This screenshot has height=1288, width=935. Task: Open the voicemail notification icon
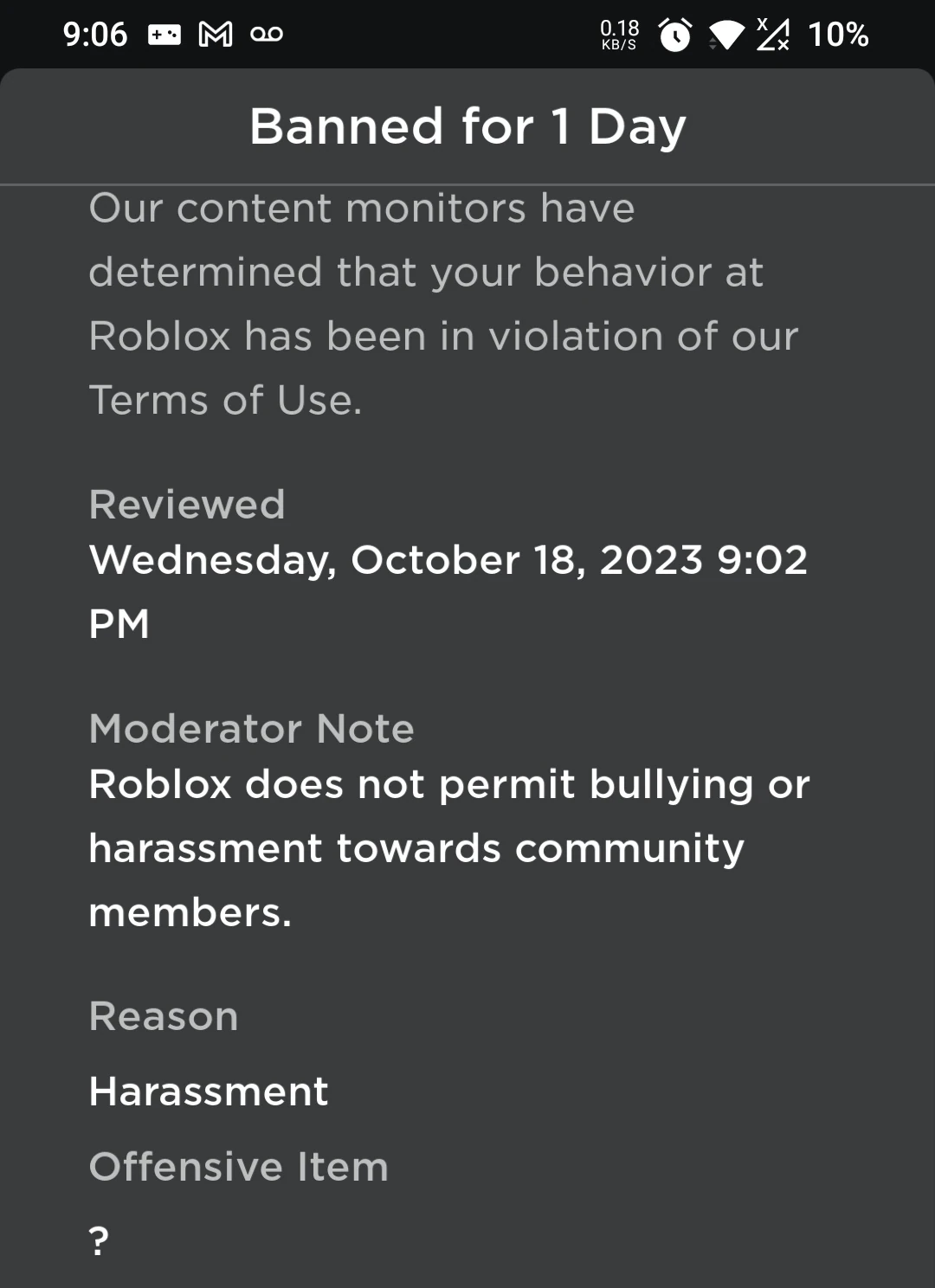[x=268, y=33]
